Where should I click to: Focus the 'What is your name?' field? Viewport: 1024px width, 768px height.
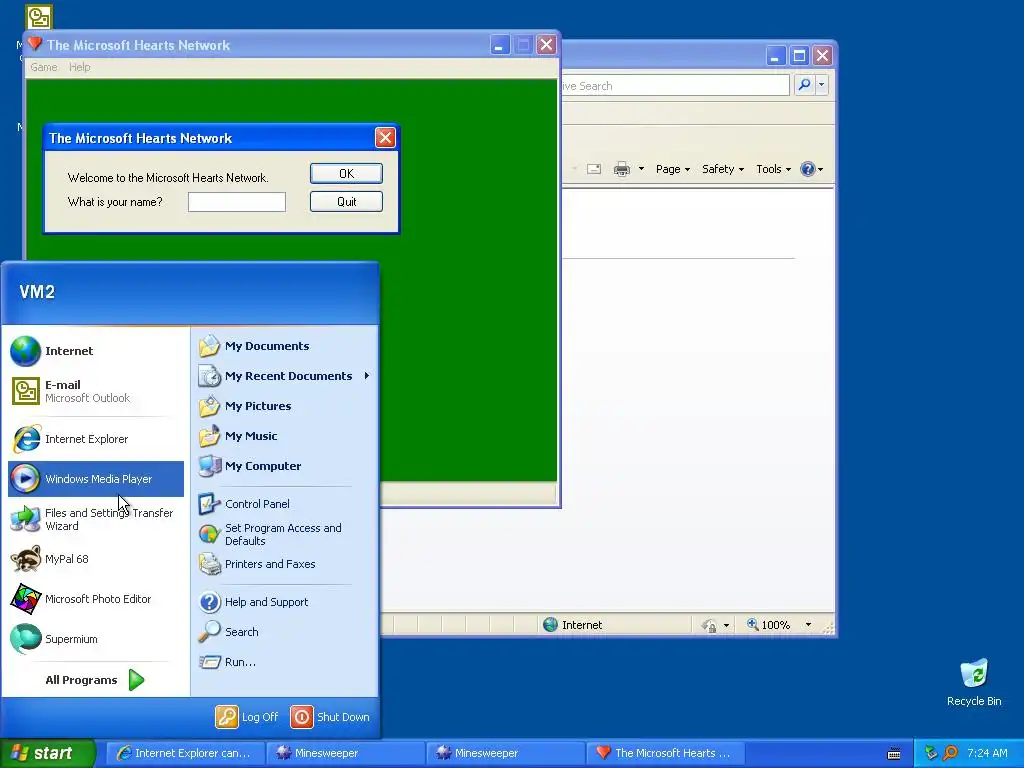point(236,202)
